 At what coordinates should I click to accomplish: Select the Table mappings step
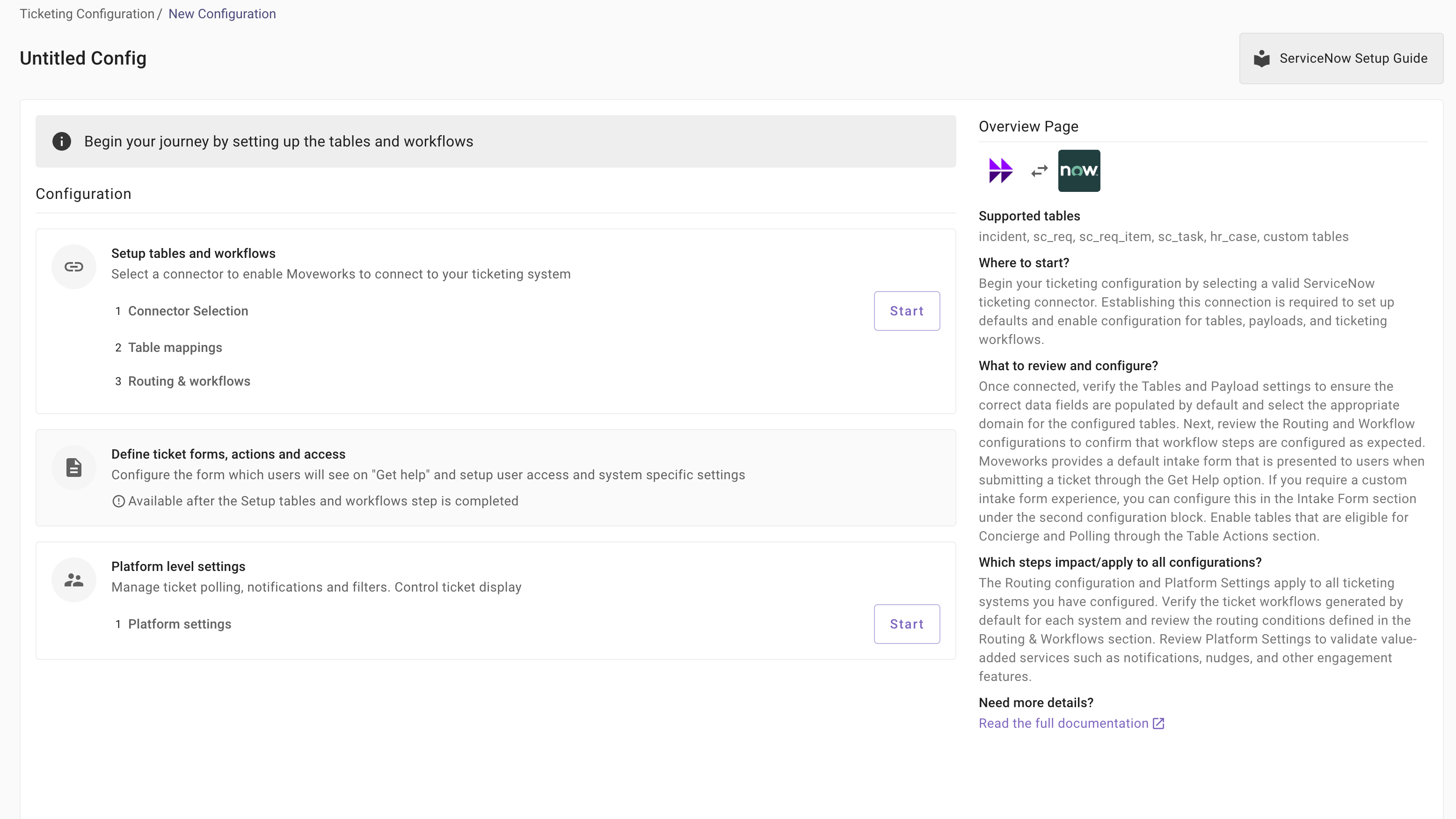175,348
